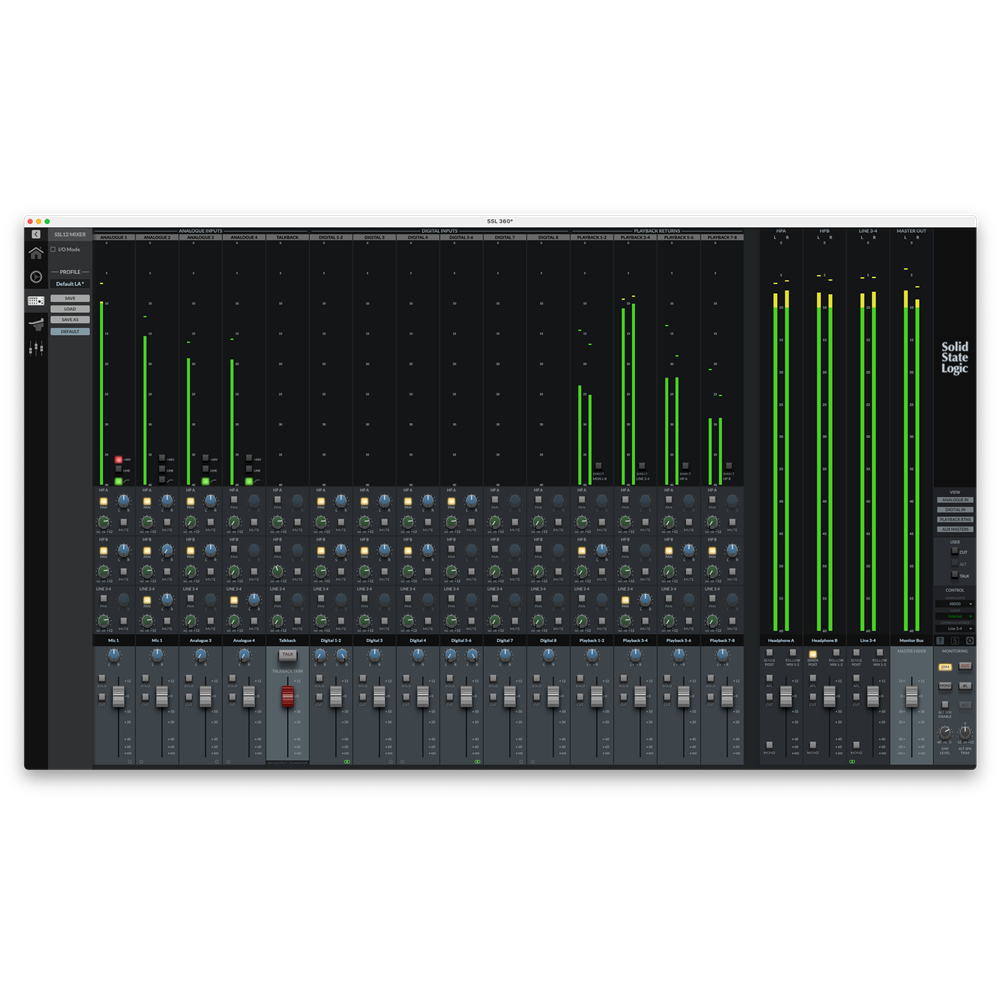Click the SAVE profile button
The width and height of the screenshot is (1000, 1000).
coord(70,298)
